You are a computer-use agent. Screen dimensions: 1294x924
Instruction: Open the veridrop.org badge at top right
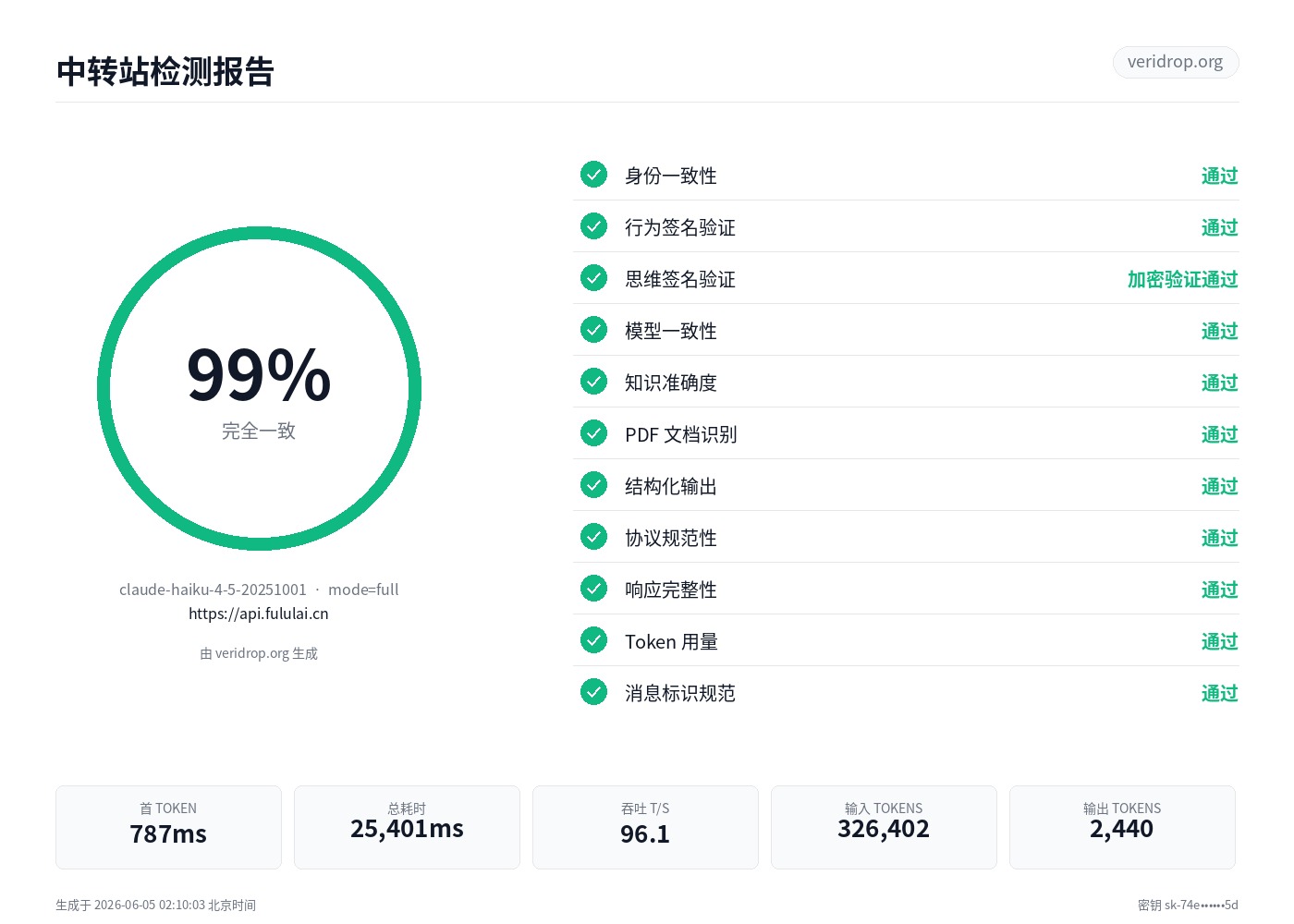pyautogui.click(x=1175, y=62)
